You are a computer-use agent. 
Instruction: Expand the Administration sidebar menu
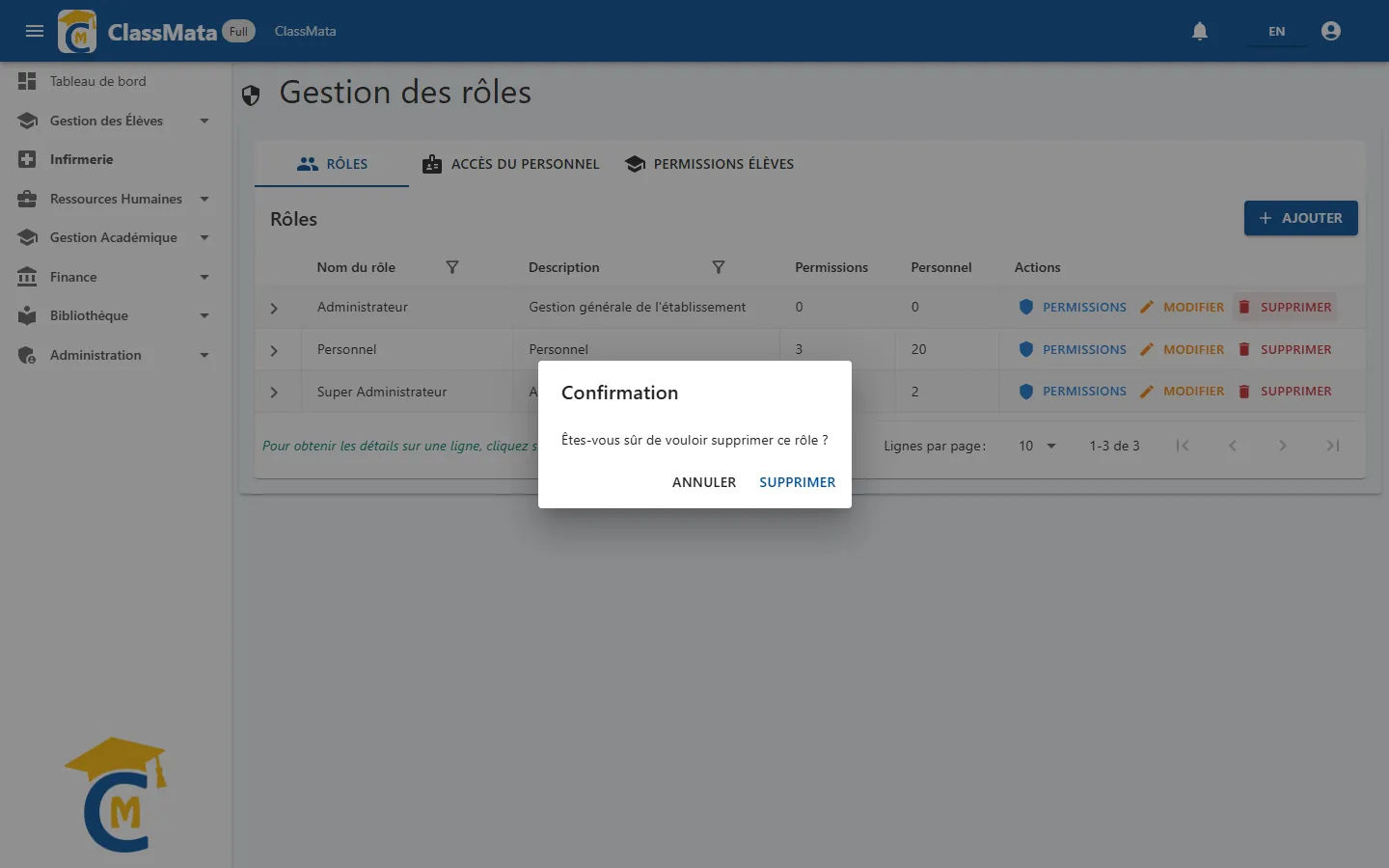click(116, 355)
